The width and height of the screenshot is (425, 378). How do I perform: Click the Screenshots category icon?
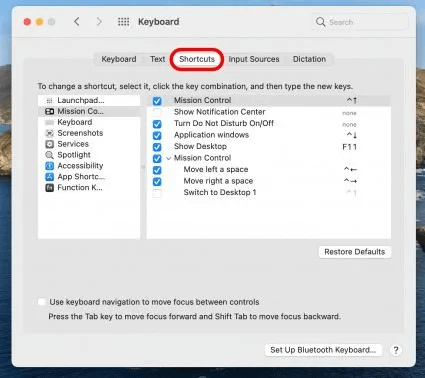click(49, 133)
